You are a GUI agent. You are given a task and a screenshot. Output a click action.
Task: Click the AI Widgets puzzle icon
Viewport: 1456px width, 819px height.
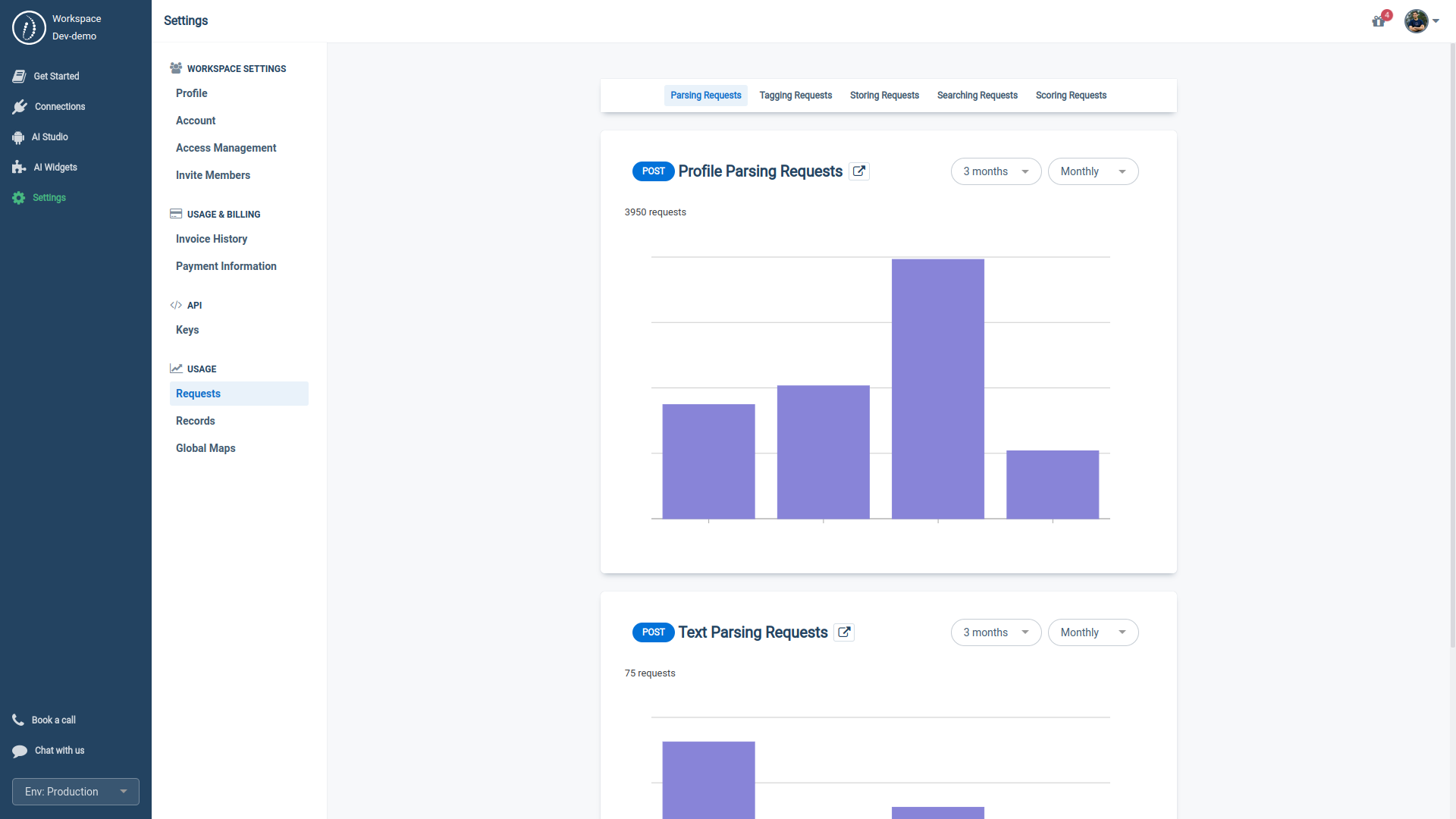(19, 167)
